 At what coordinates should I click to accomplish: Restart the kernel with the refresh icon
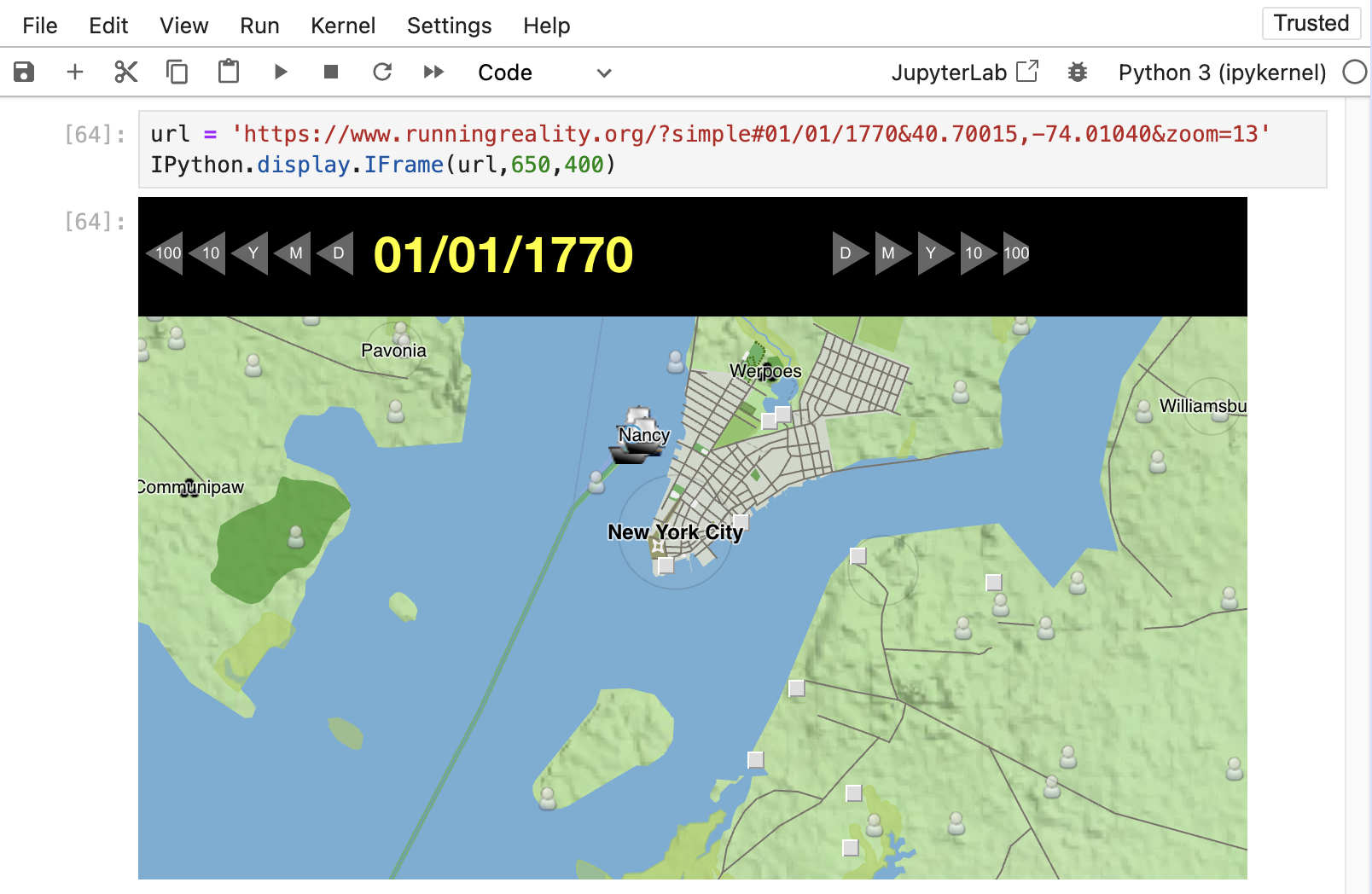[382, 73]
